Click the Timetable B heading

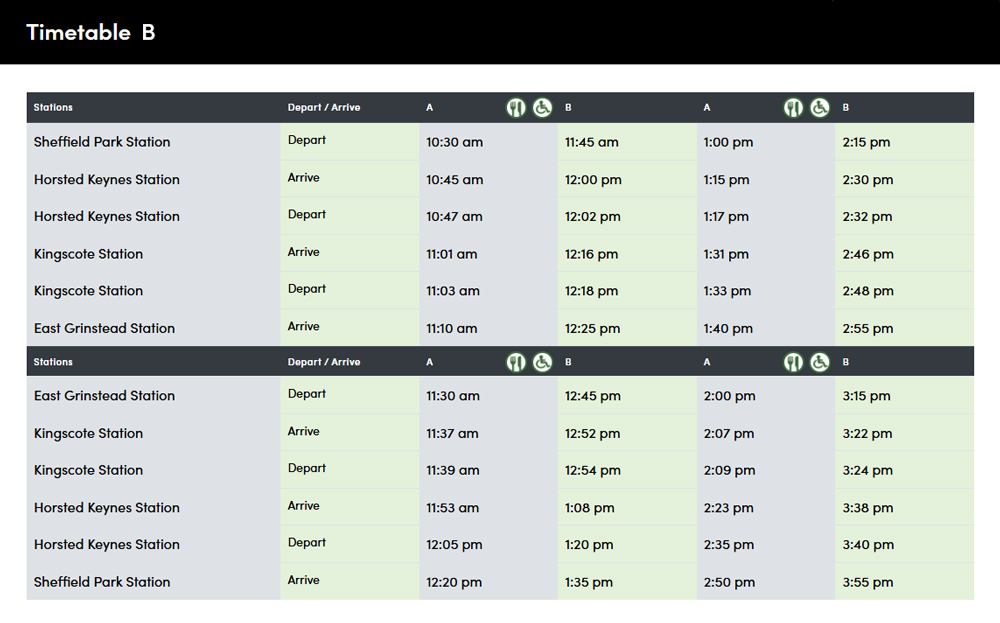point(91,32)
